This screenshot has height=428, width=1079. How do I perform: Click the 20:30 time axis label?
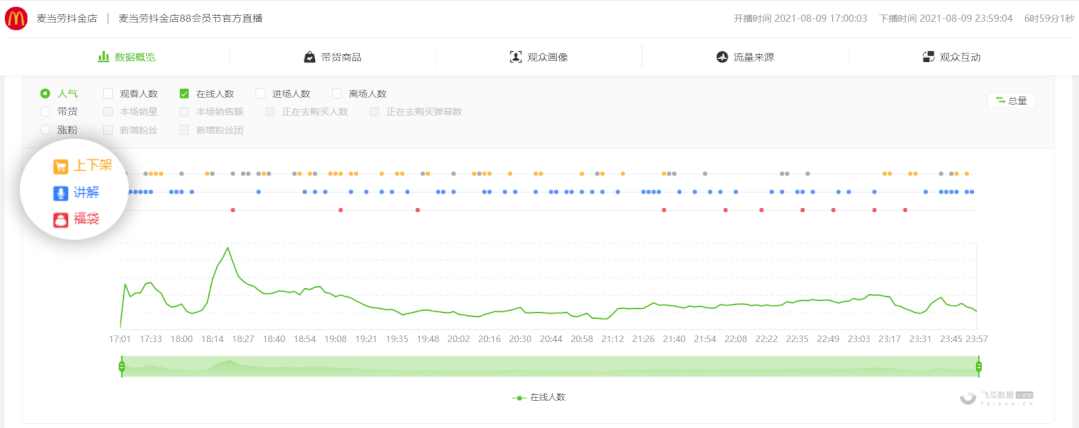(520, 339)
